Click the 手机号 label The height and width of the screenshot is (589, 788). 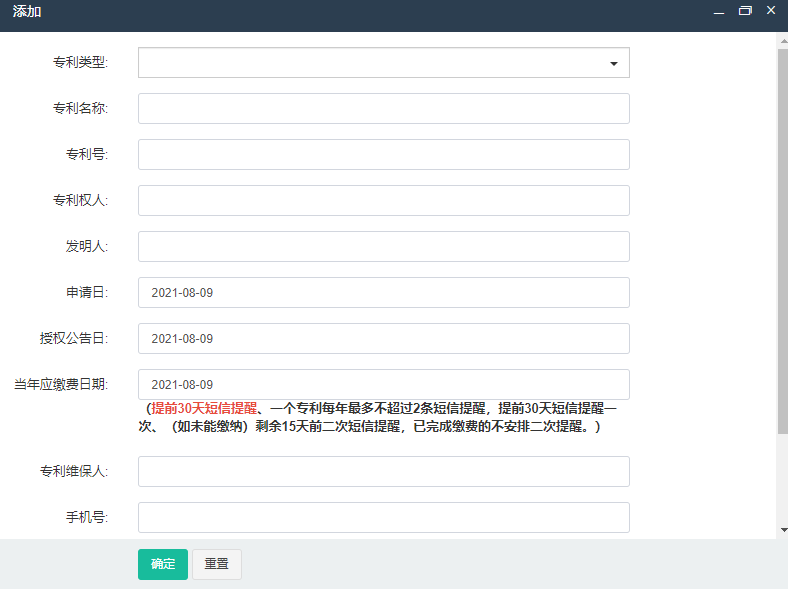coord(87,517)
